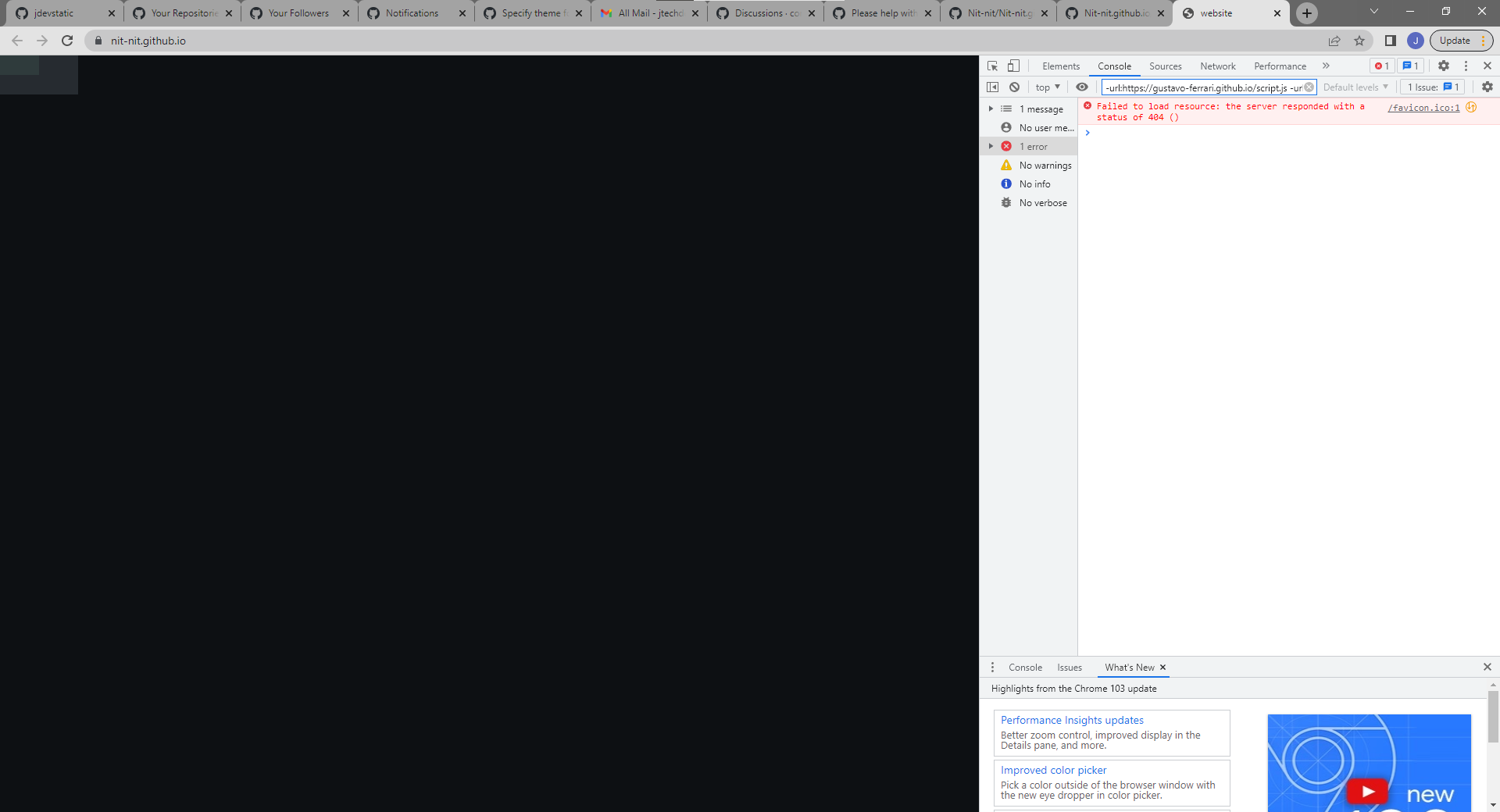Click the 1 Issue button
The width and height of the screenshot is (1500, 812).
coord(1433,87)
